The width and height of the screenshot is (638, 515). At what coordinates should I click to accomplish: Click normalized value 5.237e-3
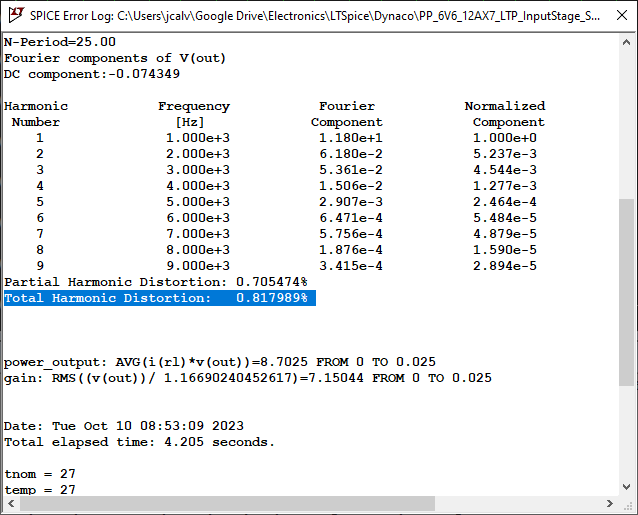tap(505, 154)
